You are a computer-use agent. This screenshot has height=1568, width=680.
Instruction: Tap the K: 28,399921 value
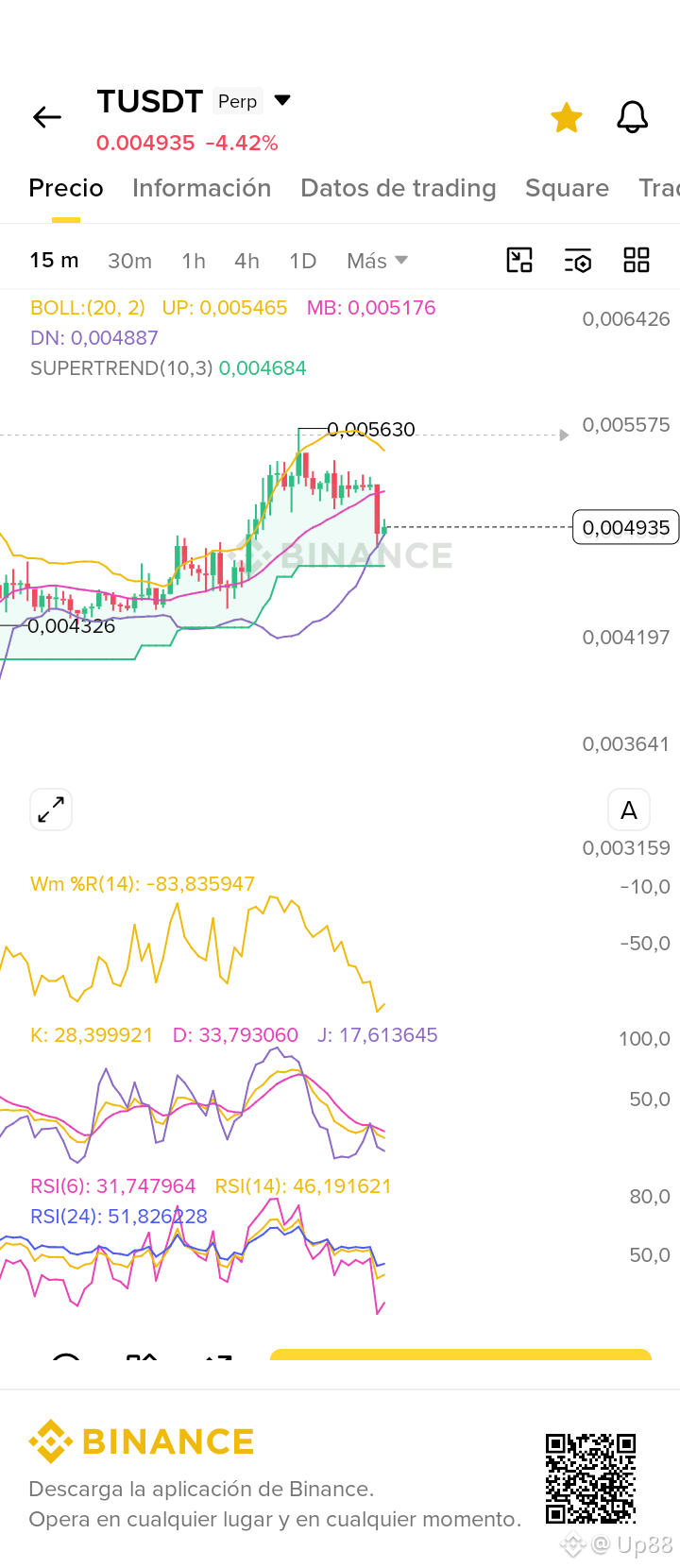[x=92, y=1035]
